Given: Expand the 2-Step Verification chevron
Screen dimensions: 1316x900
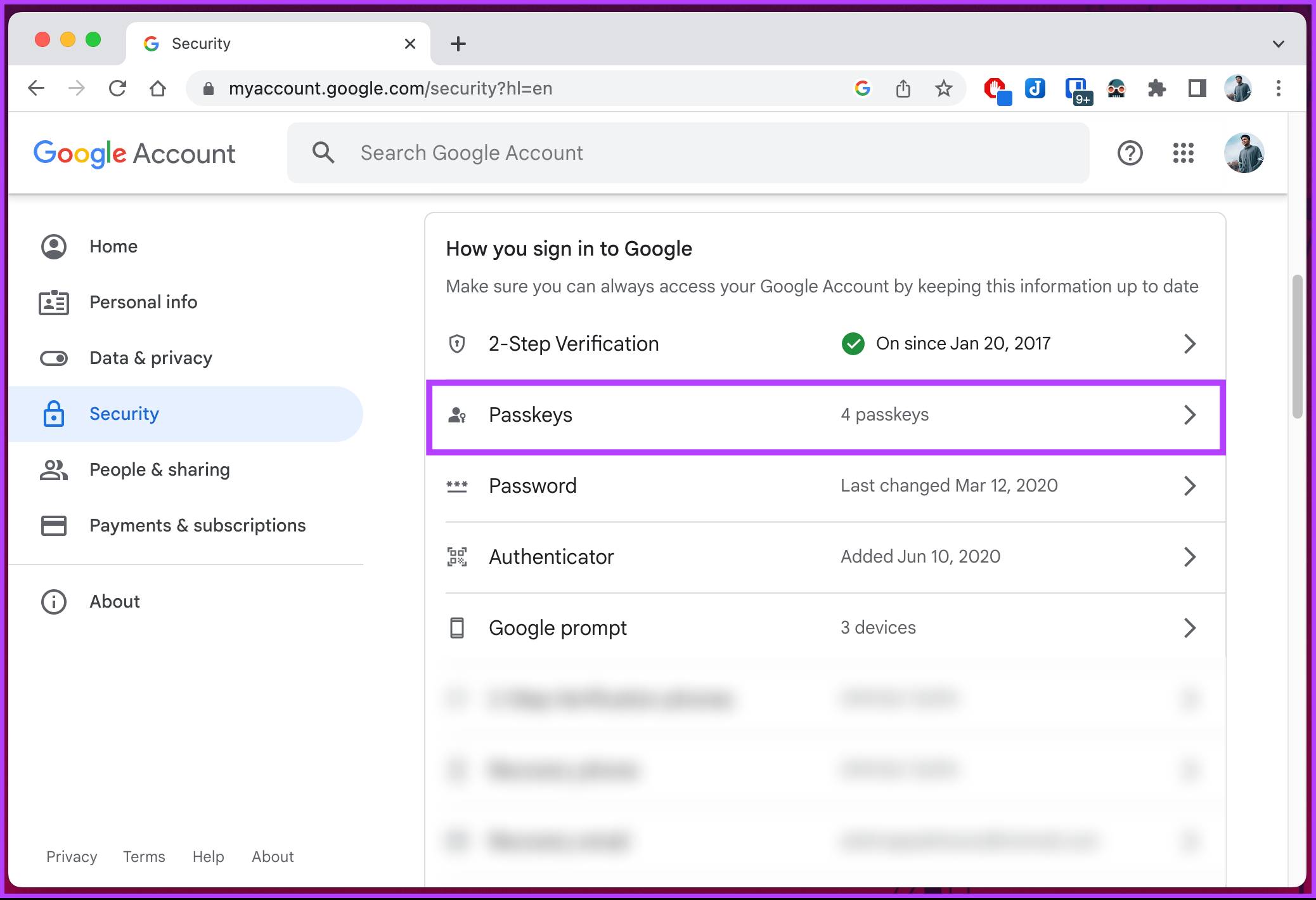Looking at the screenshot, I should pyautogui.click(x=1189, y=344).
